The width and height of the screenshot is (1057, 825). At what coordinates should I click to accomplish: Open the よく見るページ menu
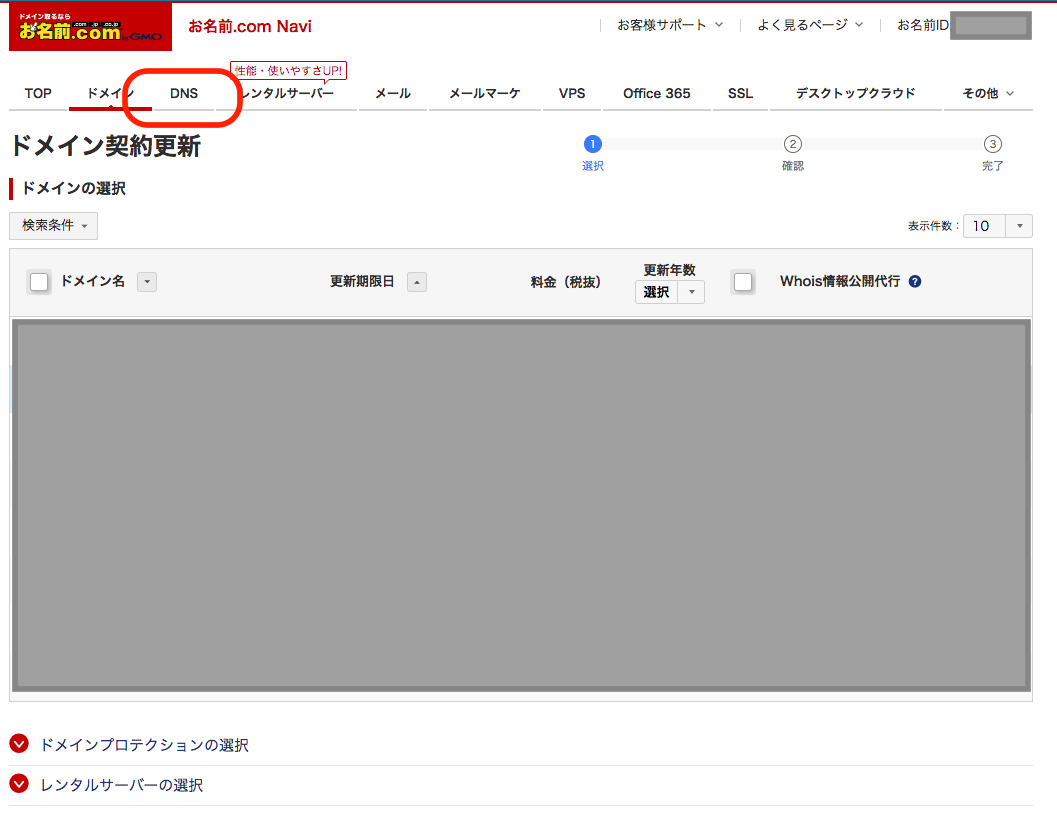click(810, 25)
